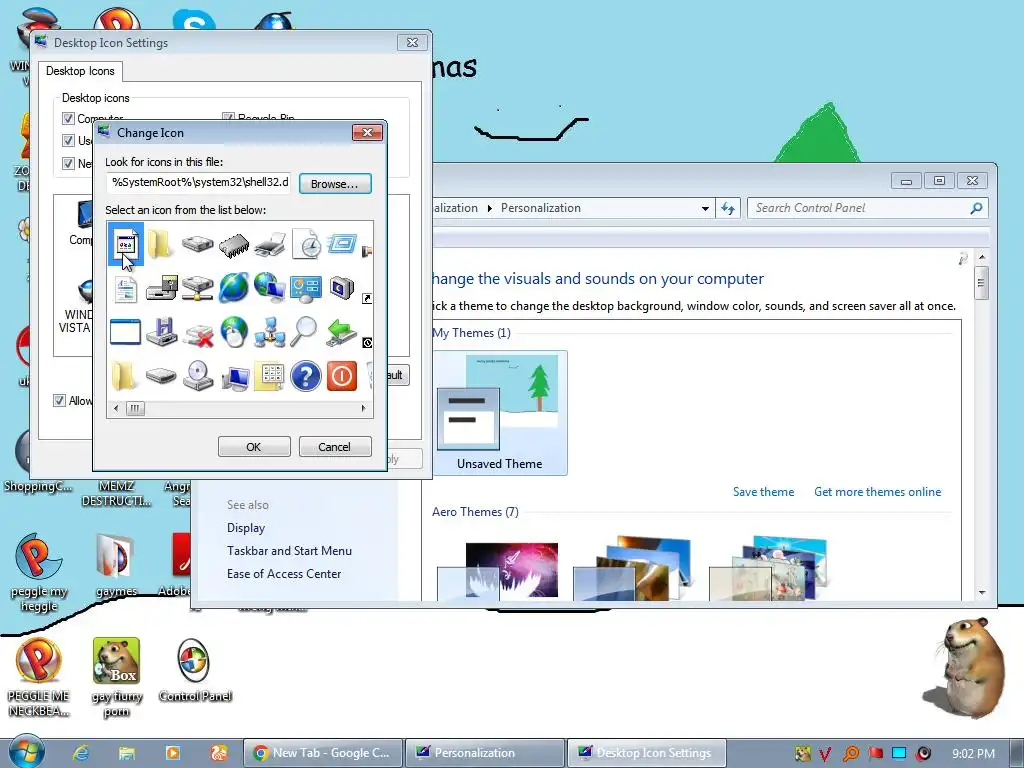Click the Browse... button
Viewport: 1024px width, 768px height.
pos(335,184)
